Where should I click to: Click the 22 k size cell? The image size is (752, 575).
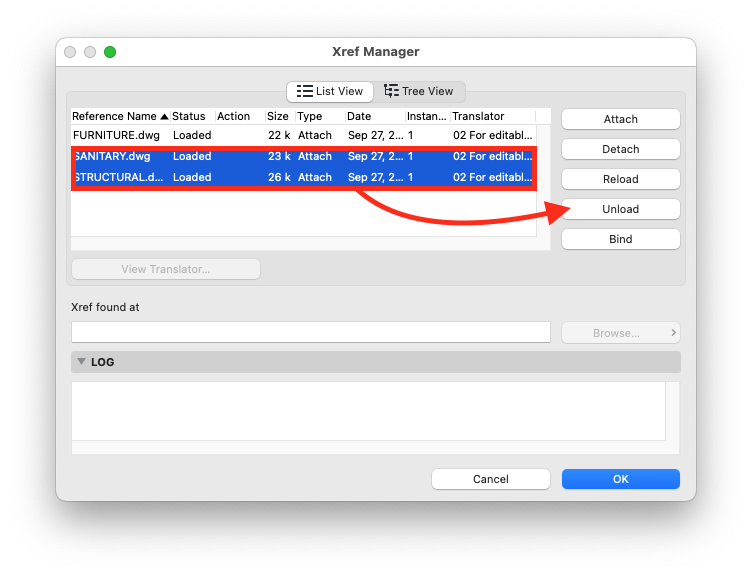click(x=279, y=135)
